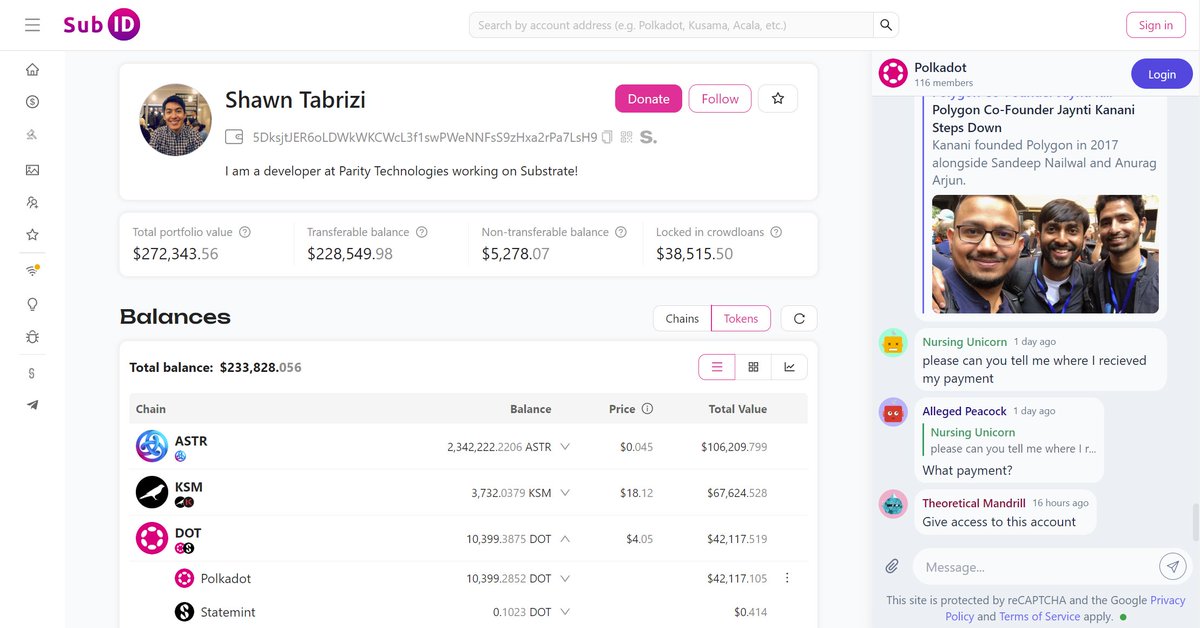The height and width of the screenshot is (628, 1200).
Task: Switch balances to chart view
Action: [789, 367]
